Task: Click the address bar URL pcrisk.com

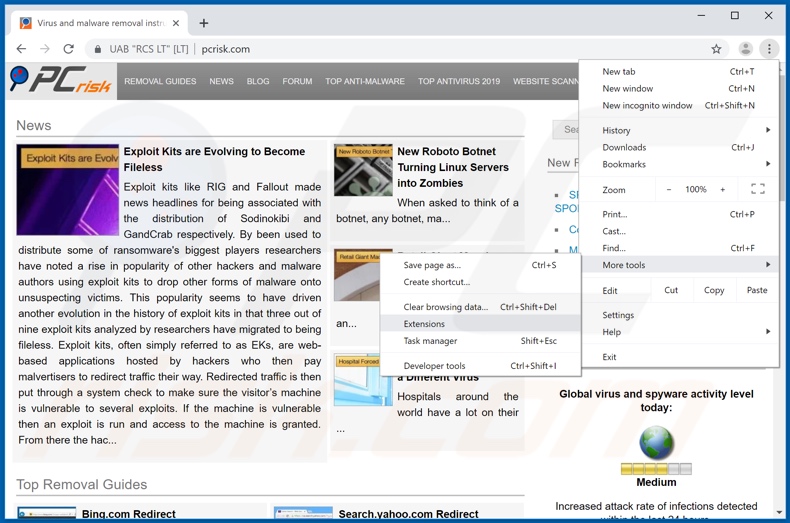Action: coord(226,49)
